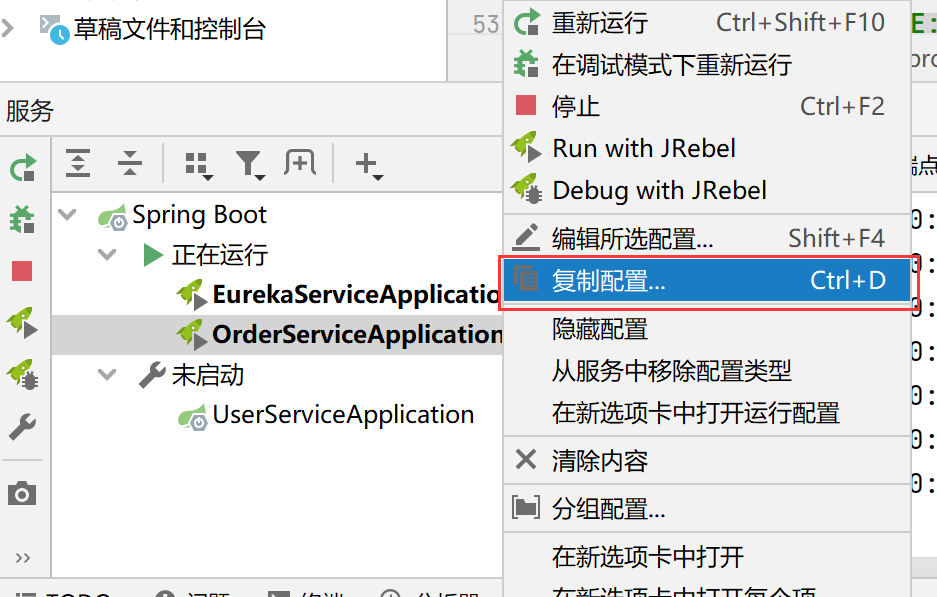The image size is (937, 597).
Task: Click the rerun icon in services sidebar
Action: (23, 169)
